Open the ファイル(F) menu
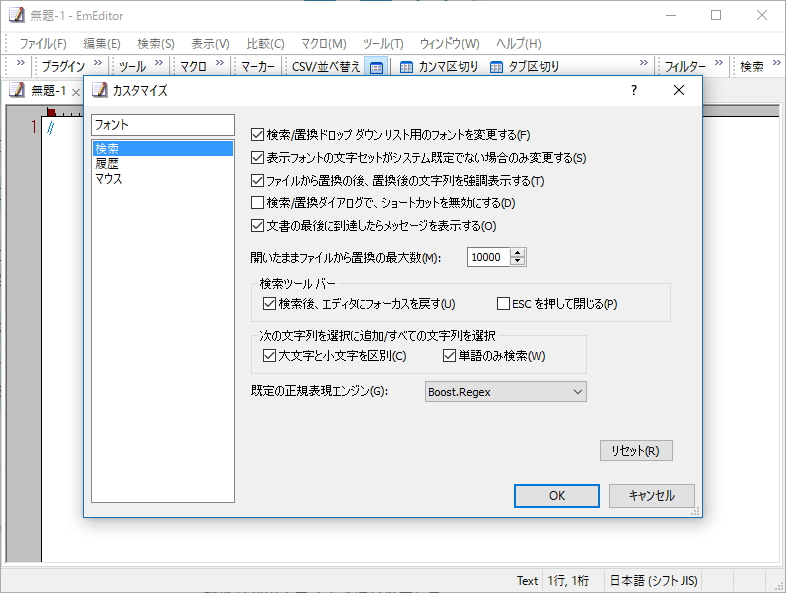The image size is (786, 593). pos(43,44)
